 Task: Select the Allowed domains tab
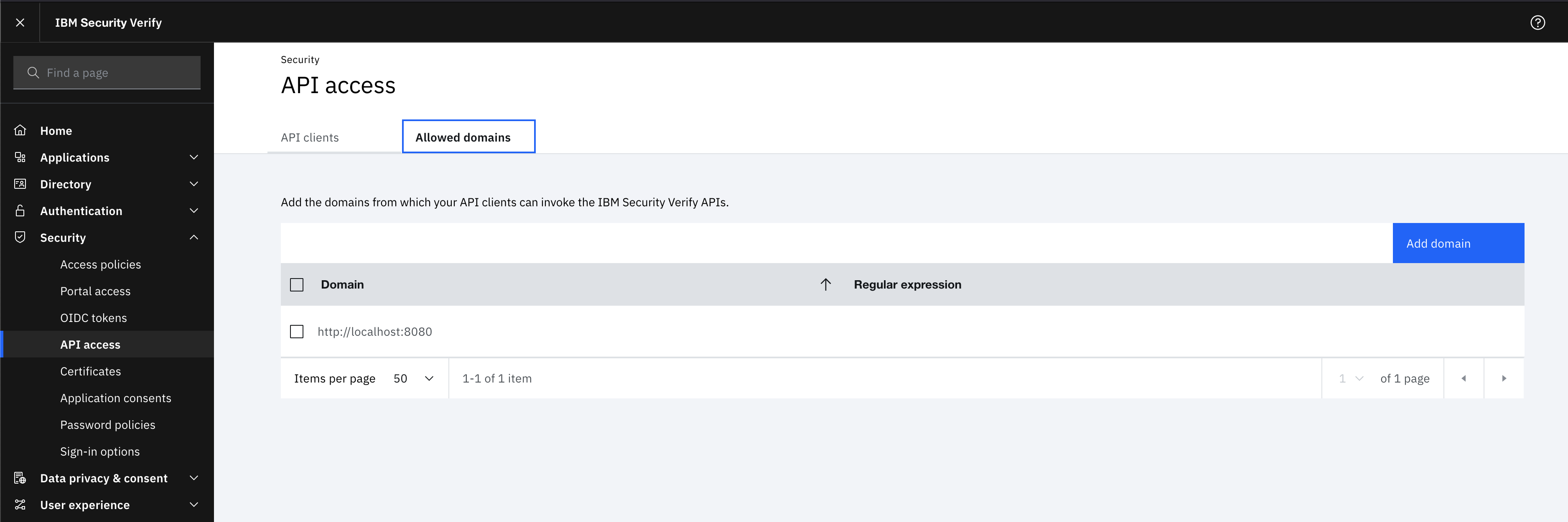point(463,136)
